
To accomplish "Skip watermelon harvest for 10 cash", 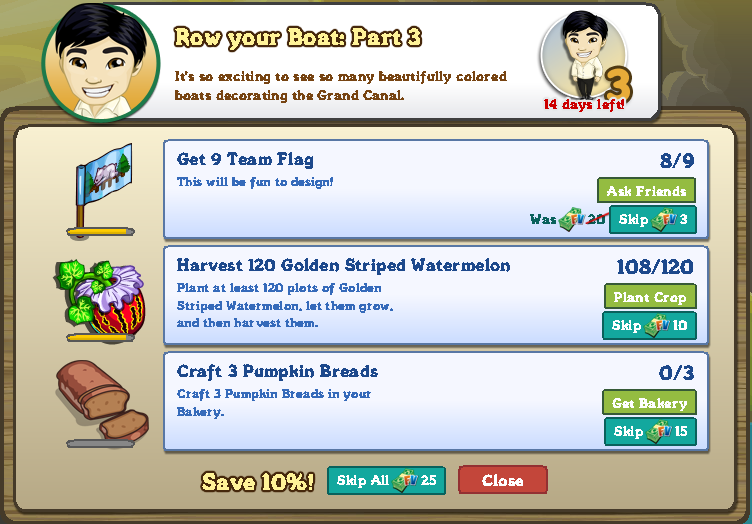I will click(x=649, y=326).
